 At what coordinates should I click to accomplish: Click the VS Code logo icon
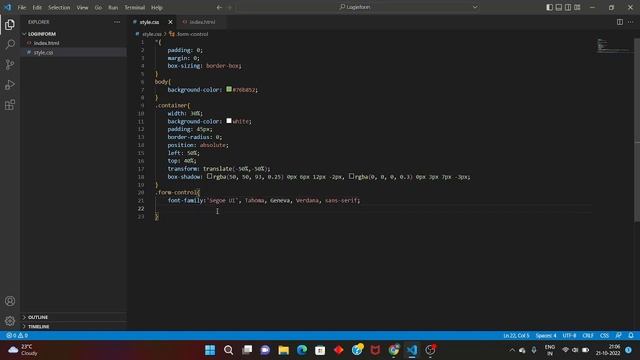coord(8,7)
